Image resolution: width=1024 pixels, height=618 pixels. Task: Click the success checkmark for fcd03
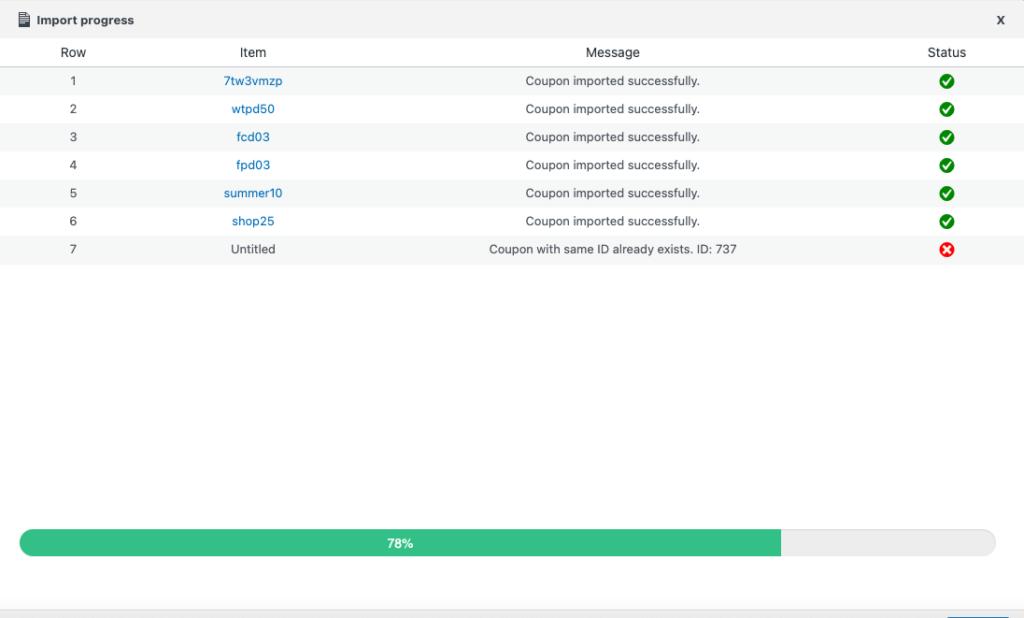(x=946, y=137)
